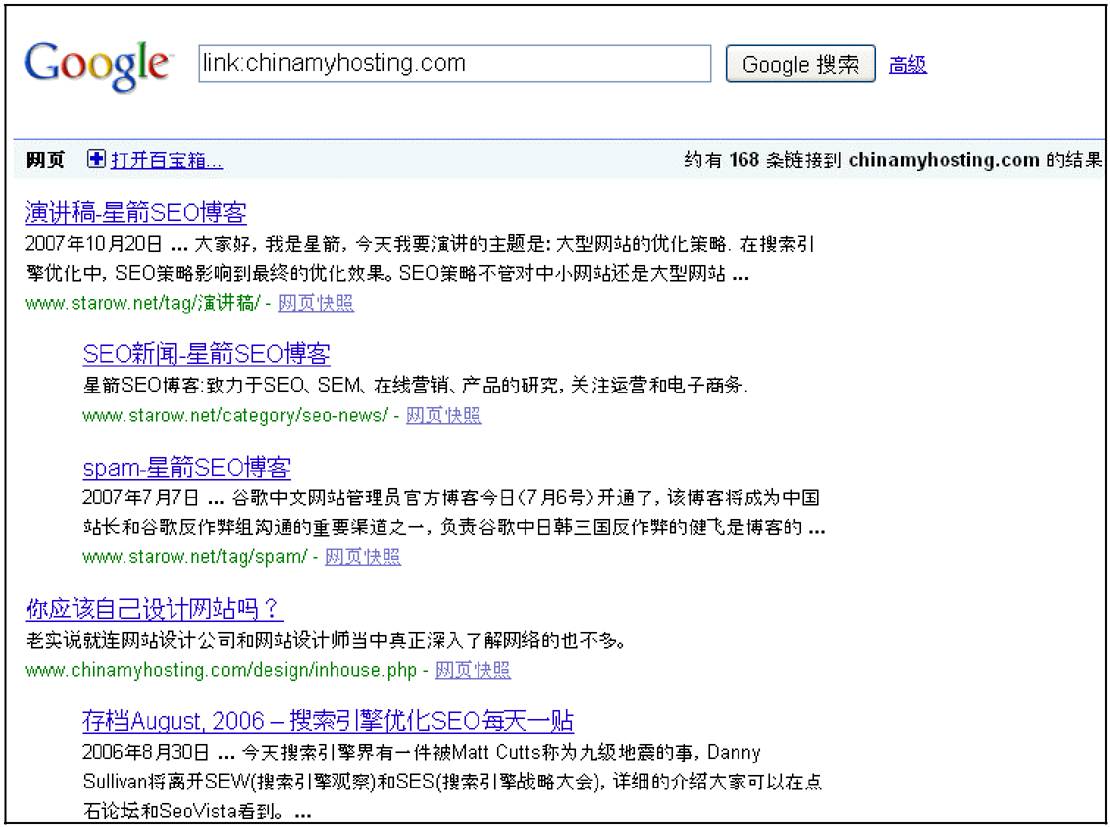Click the snippet starting 2006年8月30日

click(452, 781)
